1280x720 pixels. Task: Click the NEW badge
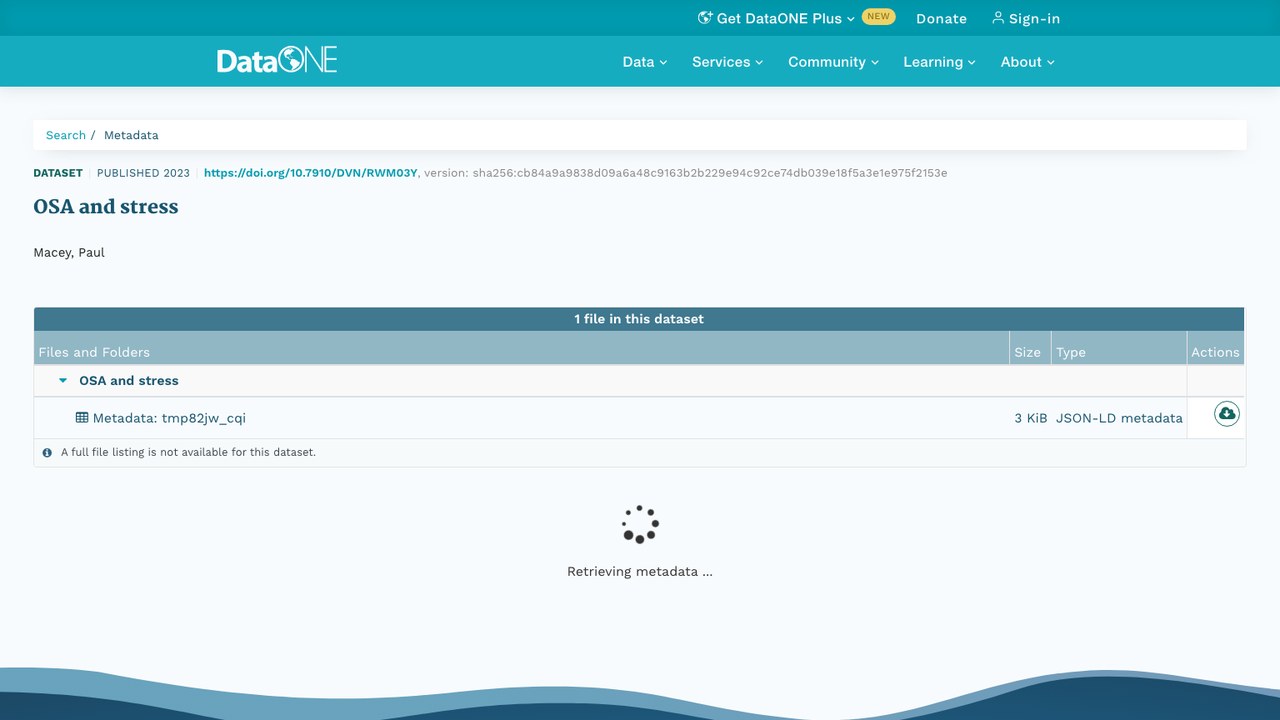coord(878,17)
